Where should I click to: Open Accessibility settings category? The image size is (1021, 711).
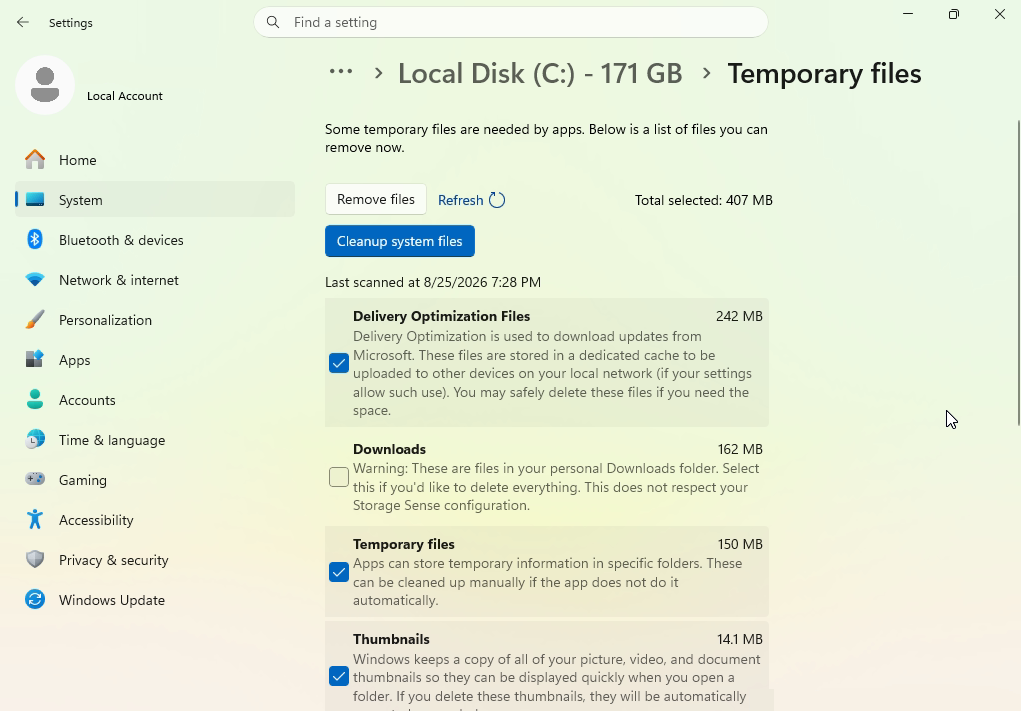(155, 520)
